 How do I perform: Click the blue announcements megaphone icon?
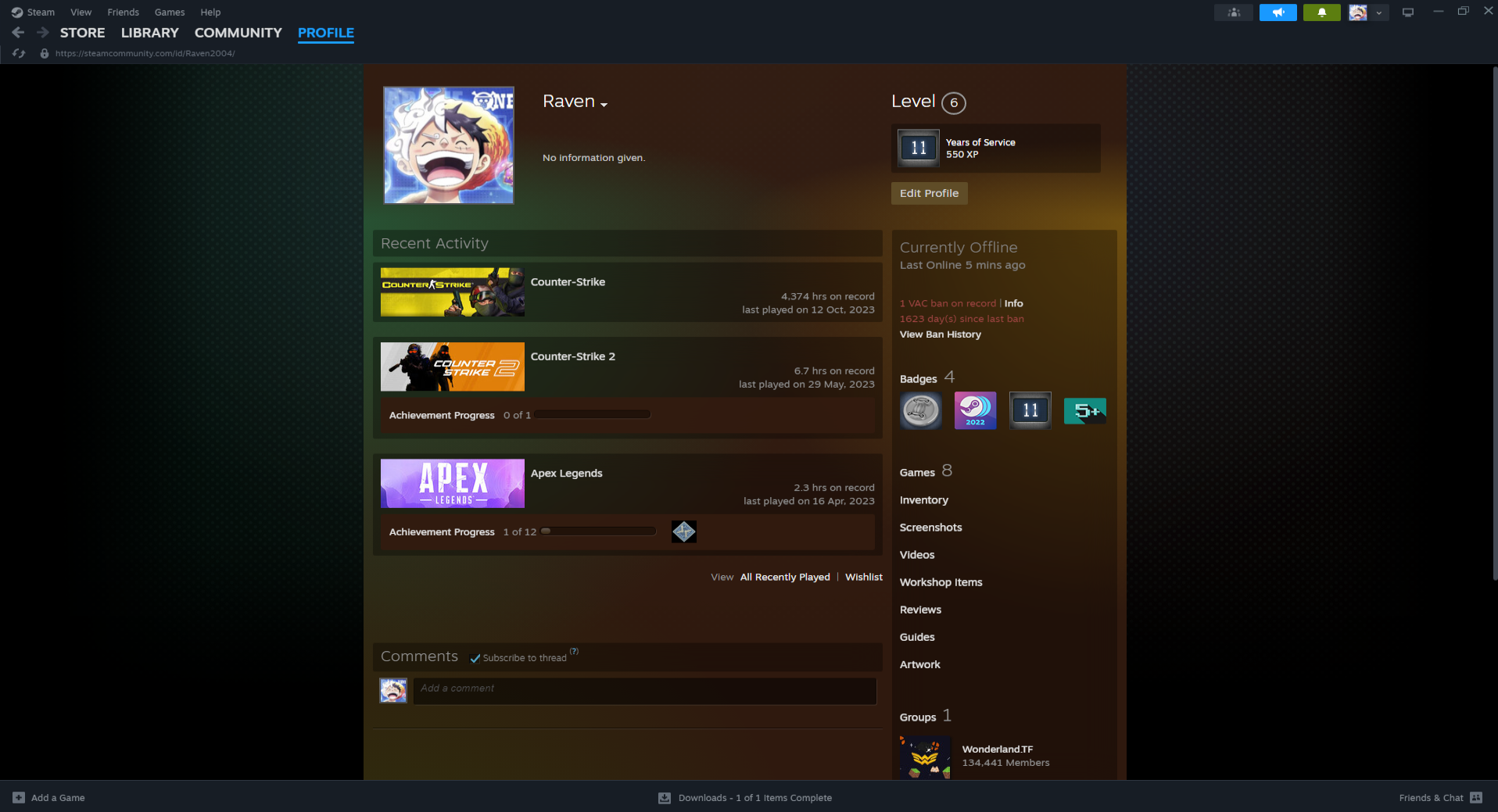1278,13
